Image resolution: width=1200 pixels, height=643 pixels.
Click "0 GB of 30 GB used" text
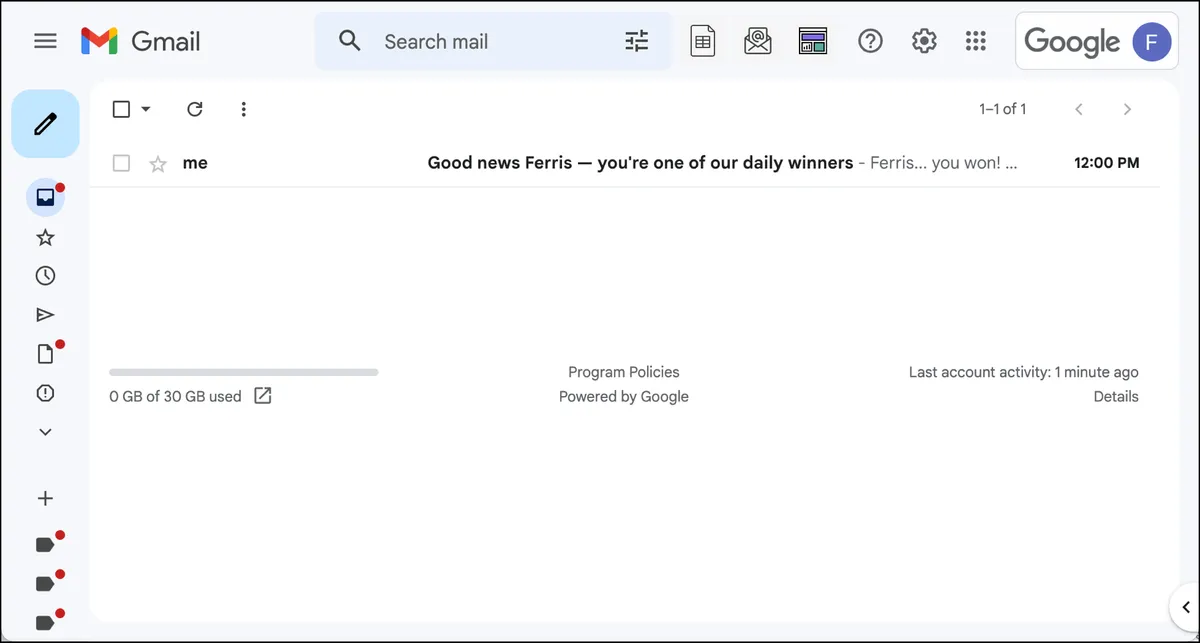click(175, 396)
